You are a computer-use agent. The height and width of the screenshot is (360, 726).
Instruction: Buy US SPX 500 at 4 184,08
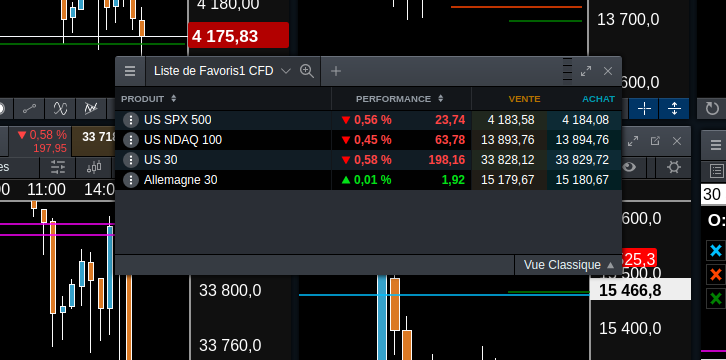pos(584,120)
